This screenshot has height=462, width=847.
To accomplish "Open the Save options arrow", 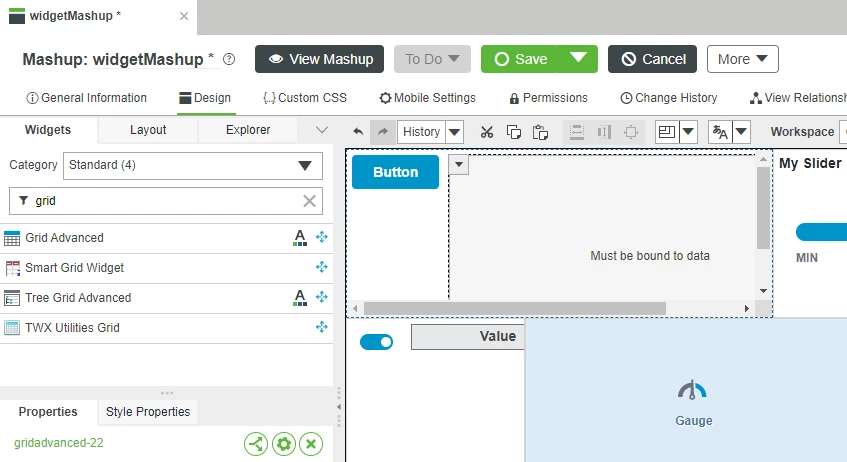I will pyautogui.click(x=578, y=58).
